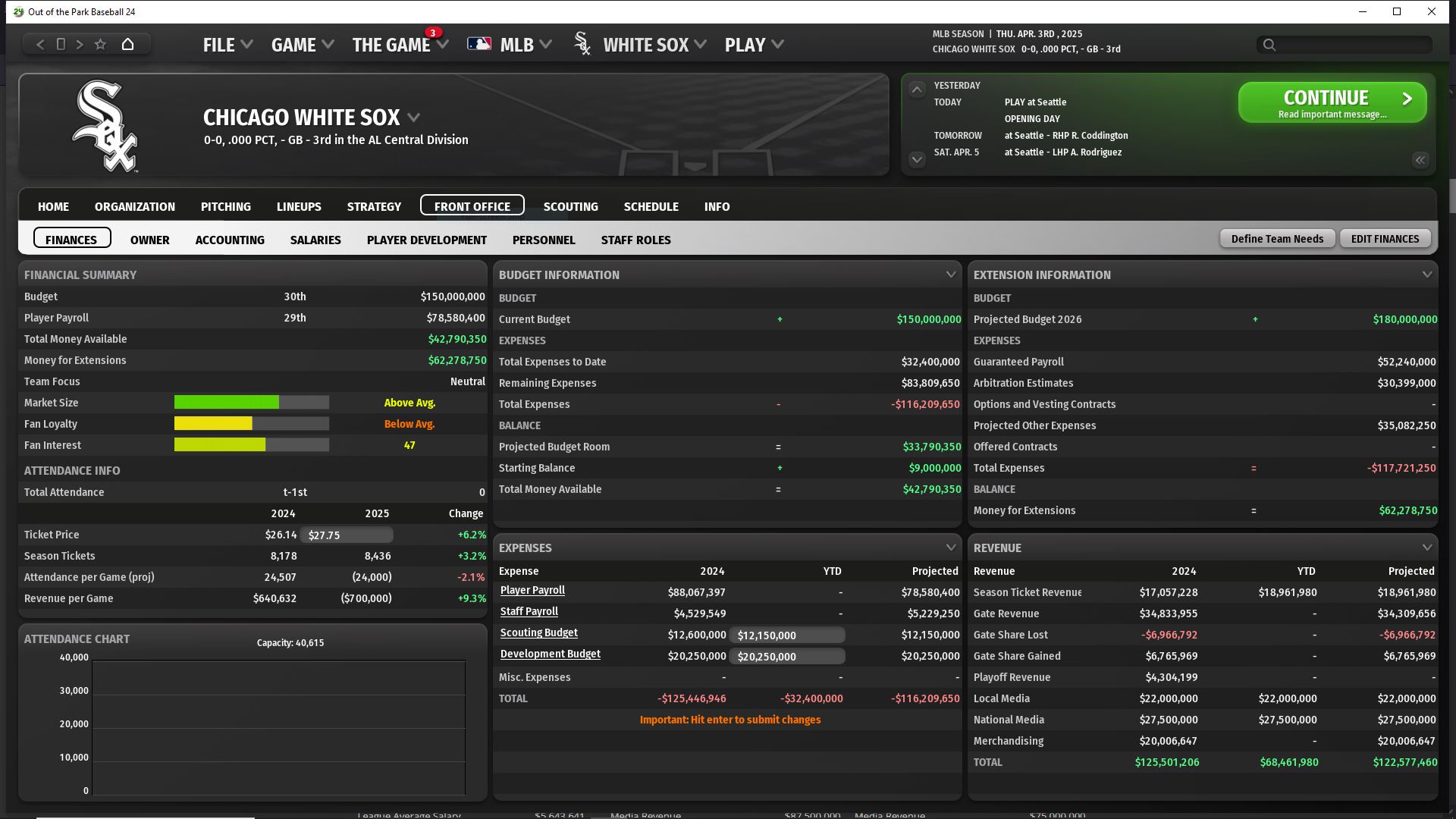Viewport: 1456px width, 819px height.
Task: Click the history page icon beside back arrow
Action: [x=61, y=45]
